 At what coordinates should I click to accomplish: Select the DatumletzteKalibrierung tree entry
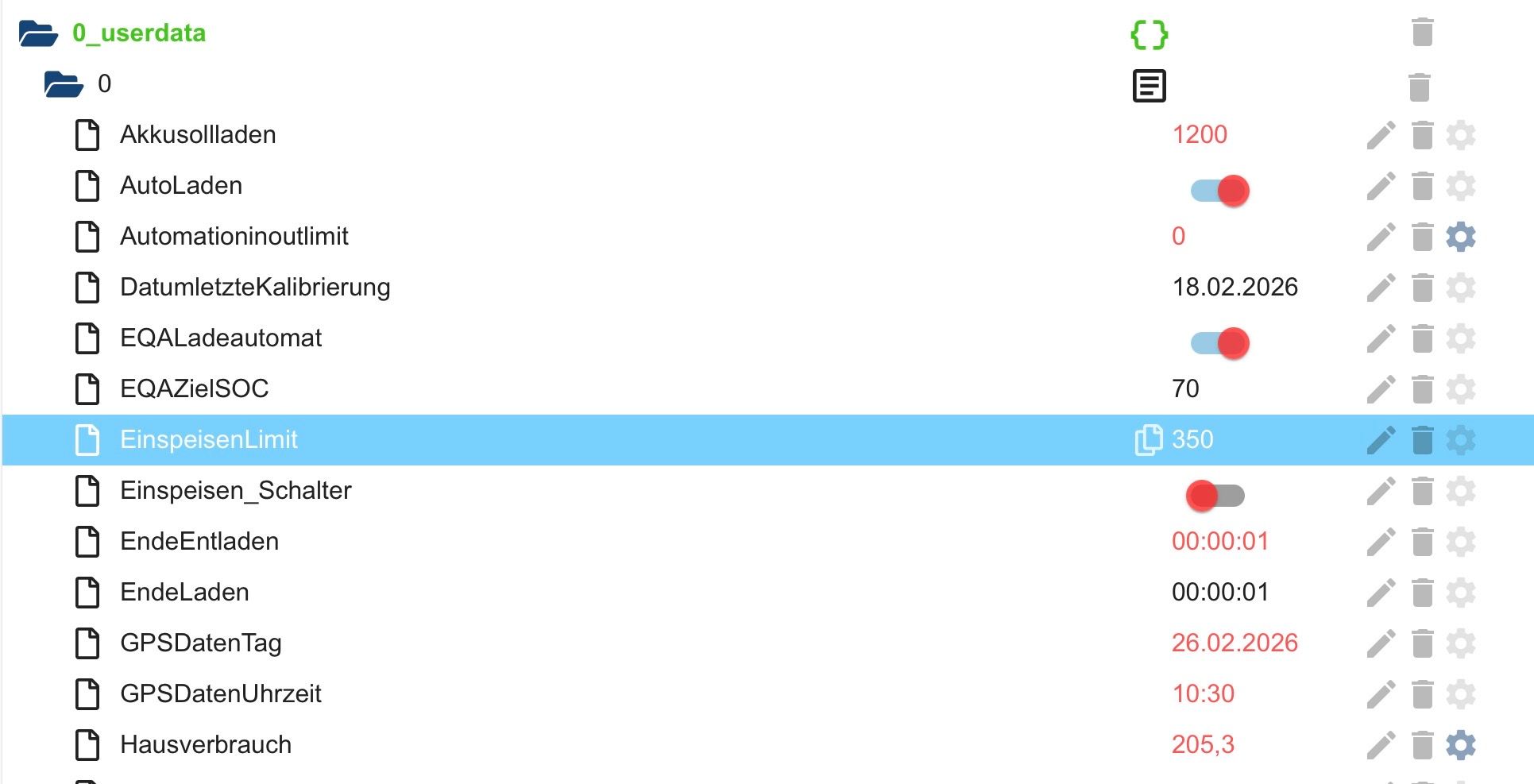[254, 288]
